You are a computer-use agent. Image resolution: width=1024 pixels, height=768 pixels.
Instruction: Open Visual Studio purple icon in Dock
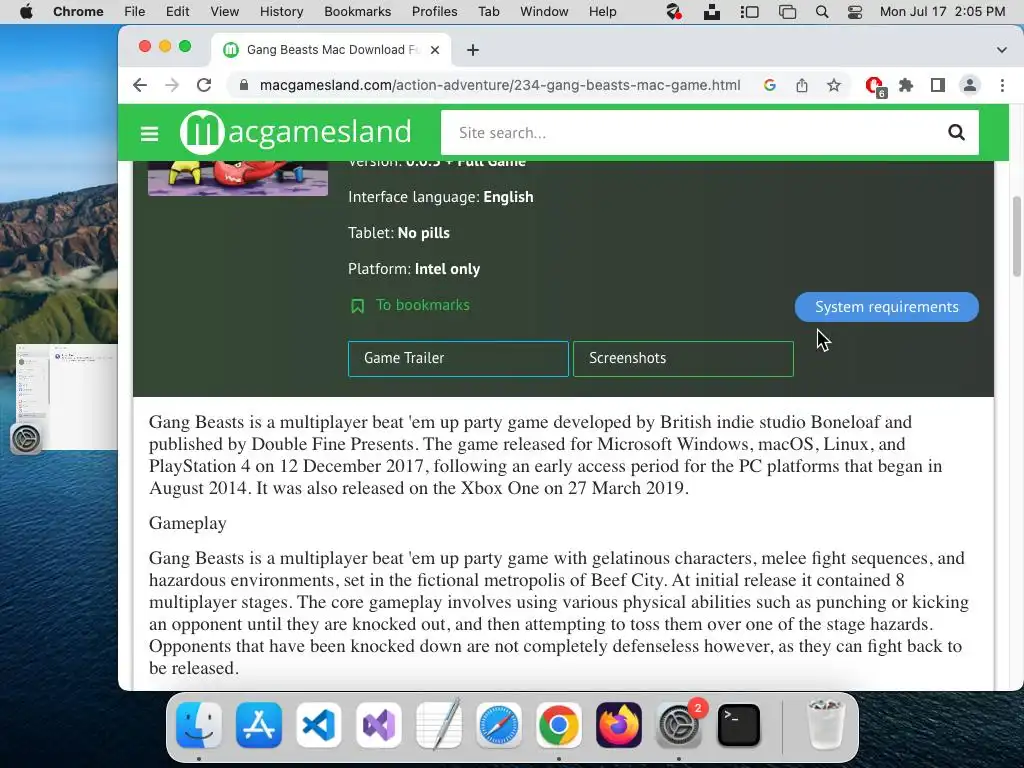pyautogui.click(x=379, y=725)
